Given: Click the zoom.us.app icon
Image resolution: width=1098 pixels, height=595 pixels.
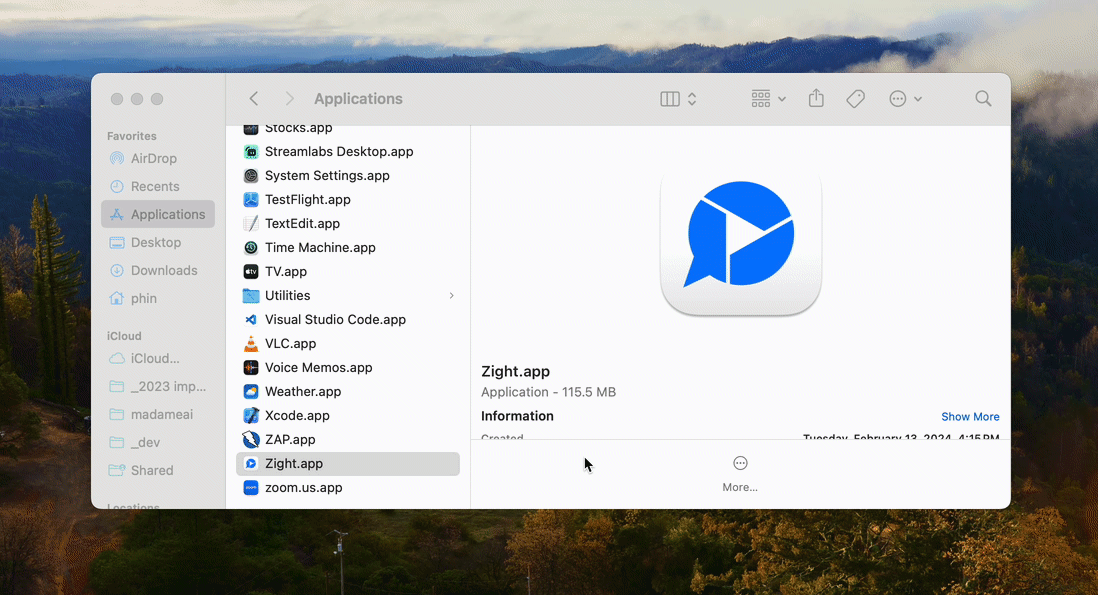Looking at the screenshot, I should (x=251, y=487).
